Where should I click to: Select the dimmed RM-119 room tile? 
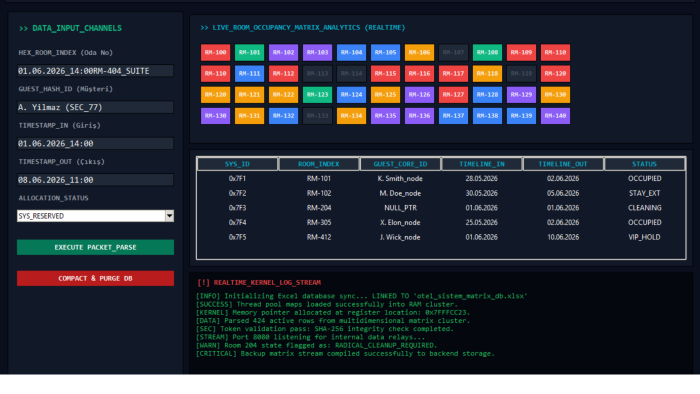[521, 74]
